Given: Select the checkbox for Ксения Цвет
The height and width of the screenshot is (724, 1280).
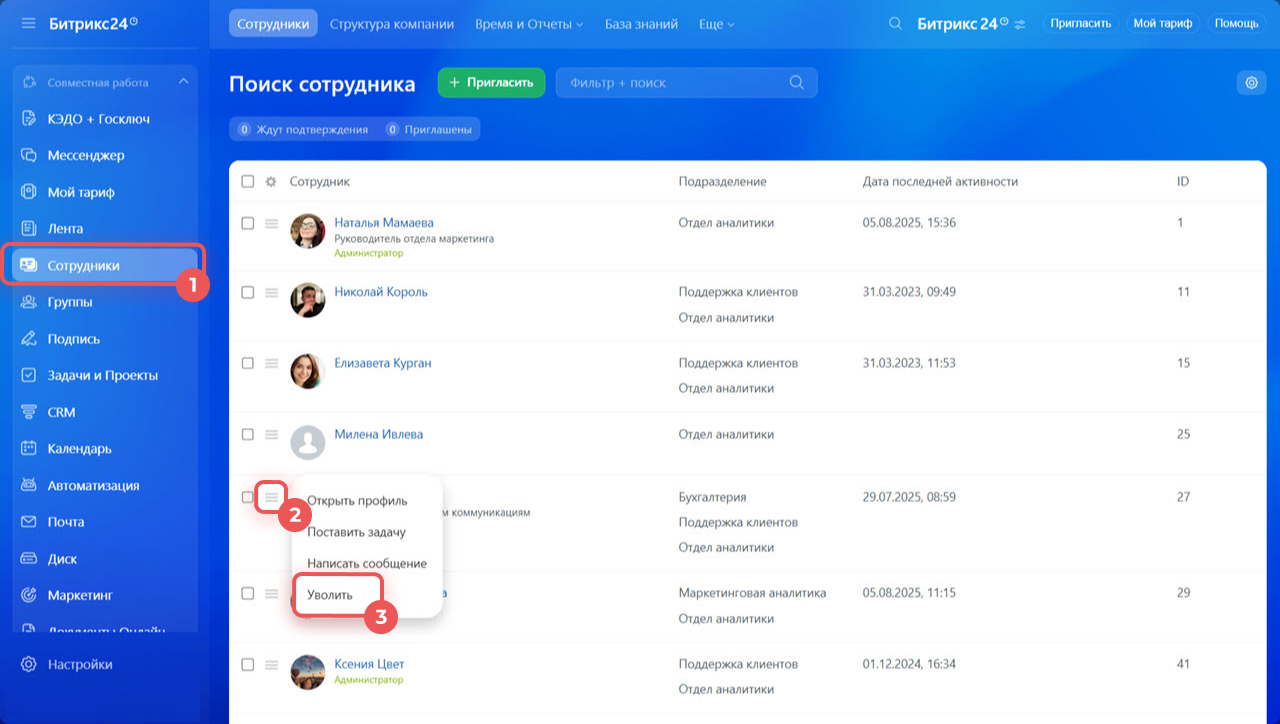Looking at the screenshot, I should coord(248,664).
